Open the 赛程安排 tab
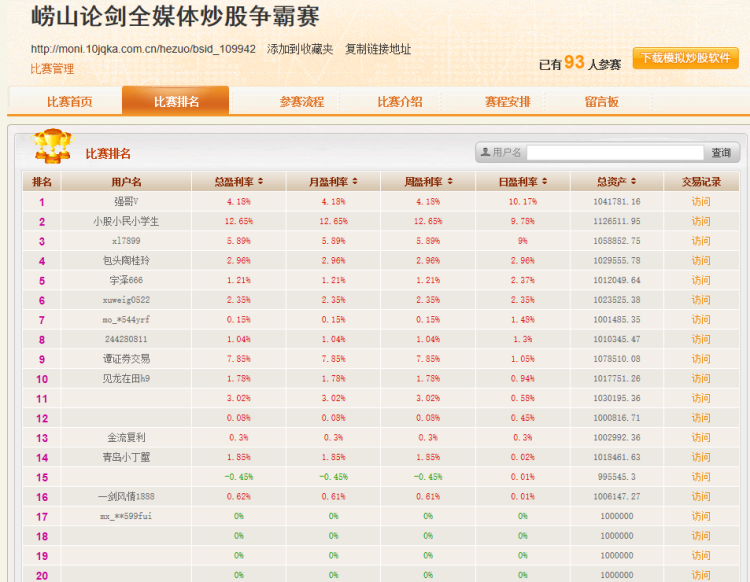Viewport: 750px width, 582px height. [x=507, y=102]
